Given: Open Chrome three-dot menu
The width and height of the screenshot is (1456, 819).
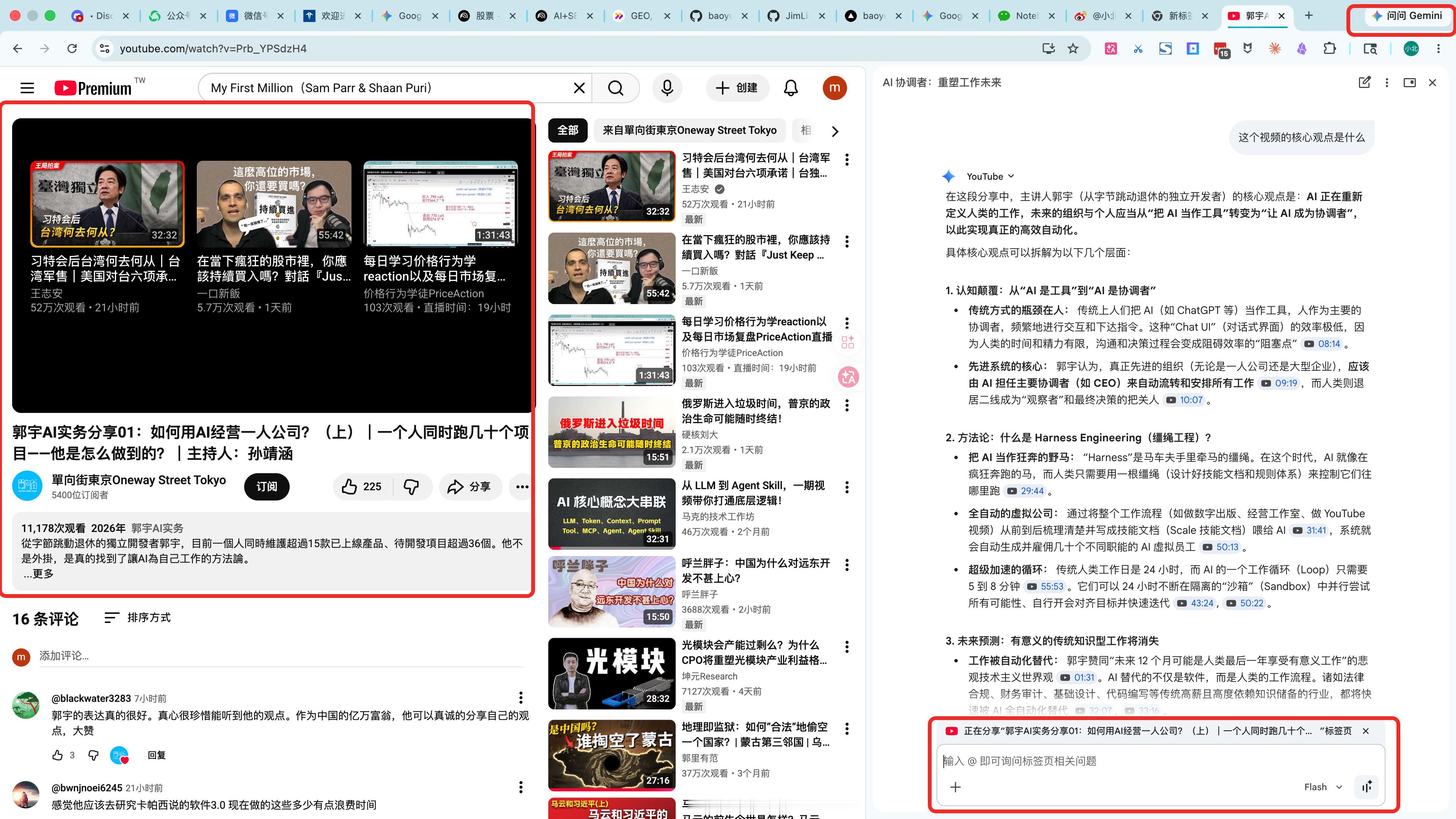Looking at the screenshot, I should [1439, 49].
